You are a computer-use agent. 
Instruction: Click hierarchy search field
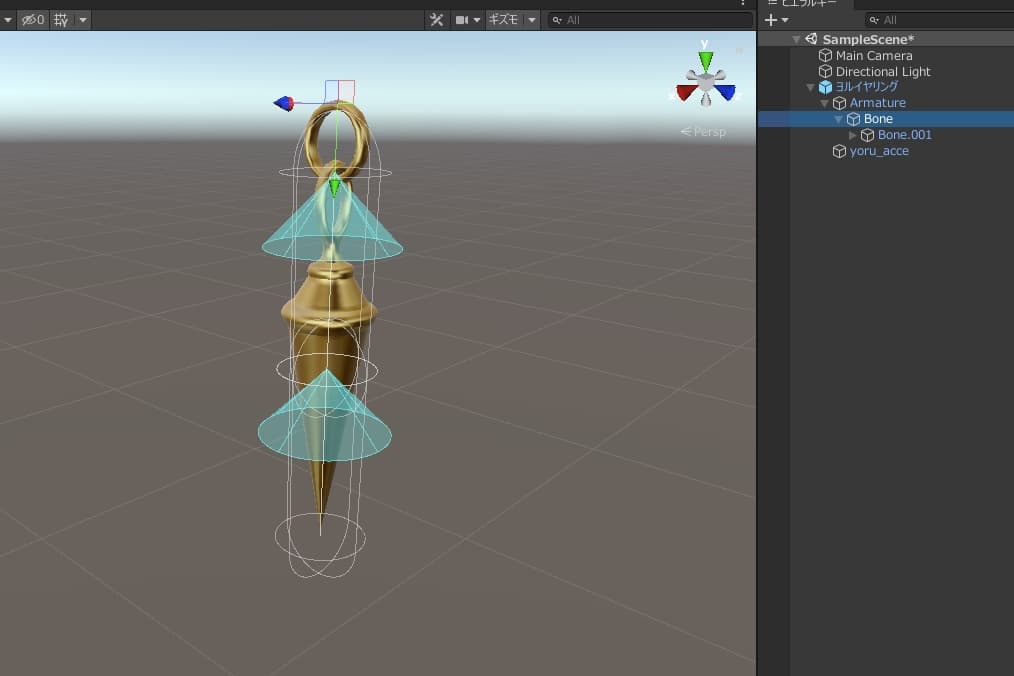pyautogui.click(x=940, y=20)
